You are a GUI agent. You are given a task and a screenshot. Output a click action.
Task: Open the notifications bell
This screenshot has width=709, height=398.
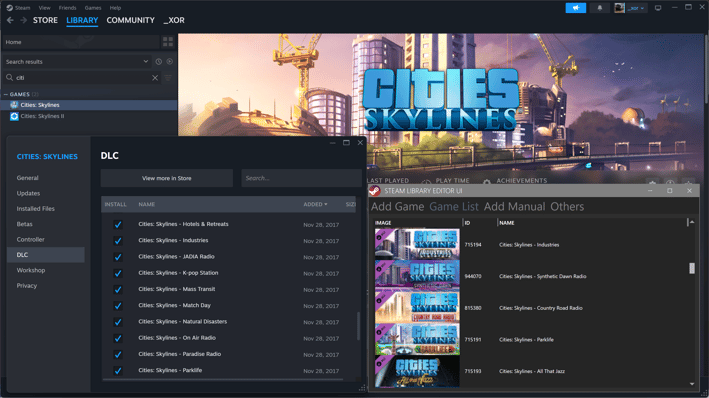pyautogui.click(x=600, y=8)
